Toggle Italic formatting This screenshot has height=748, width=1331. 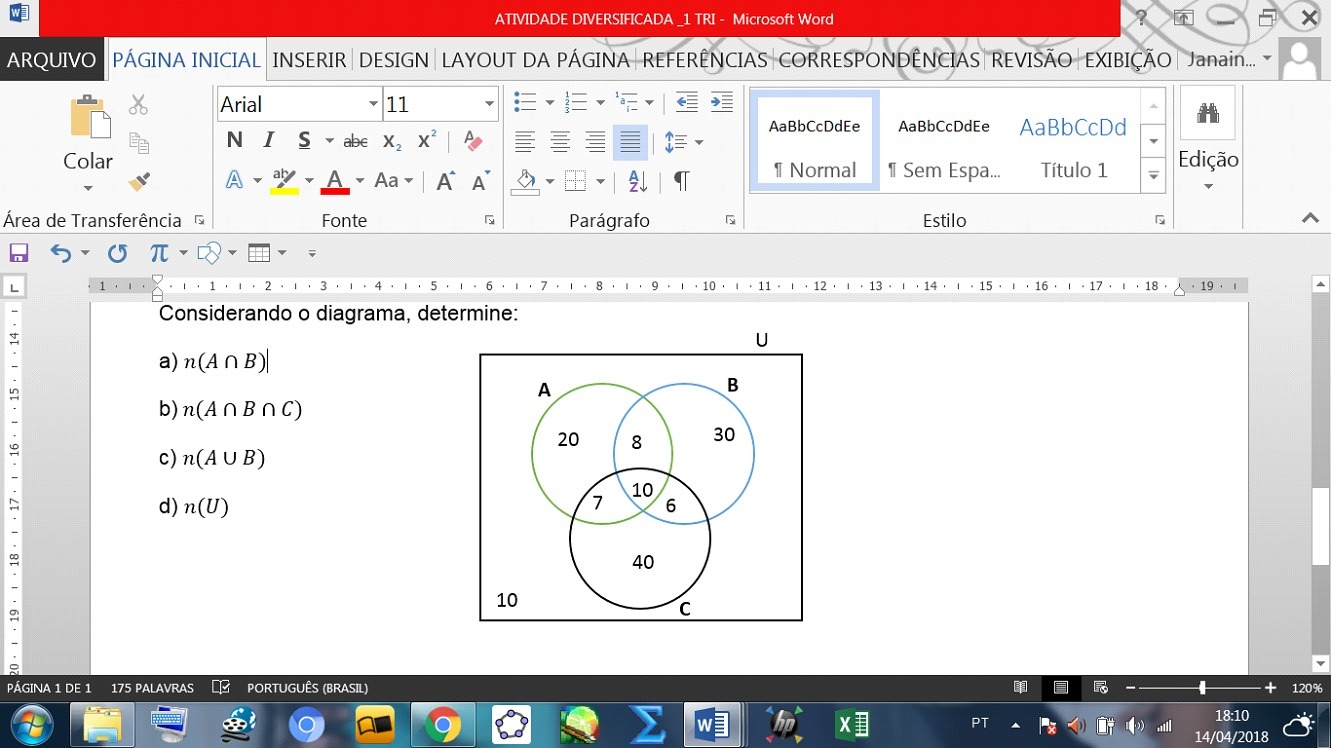[x=268, y=141]
